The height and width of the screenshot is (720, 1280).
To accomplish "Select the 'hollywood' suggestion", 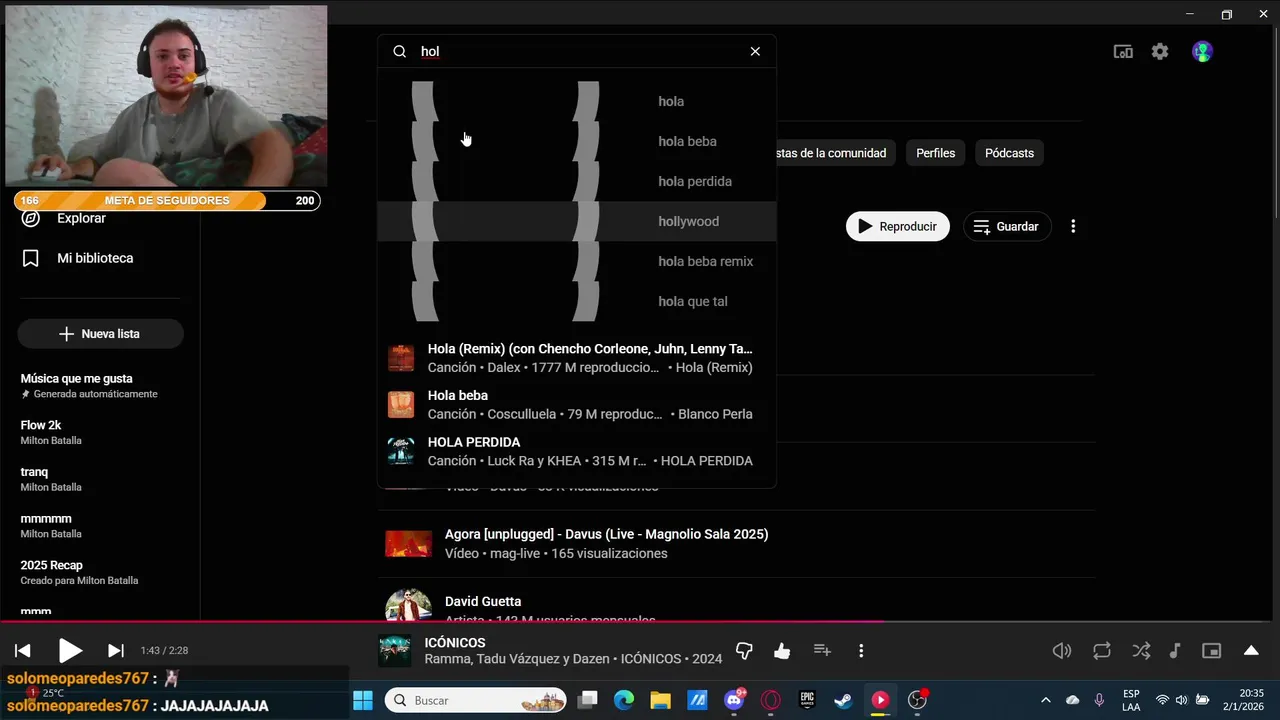I will click(577, 221).
